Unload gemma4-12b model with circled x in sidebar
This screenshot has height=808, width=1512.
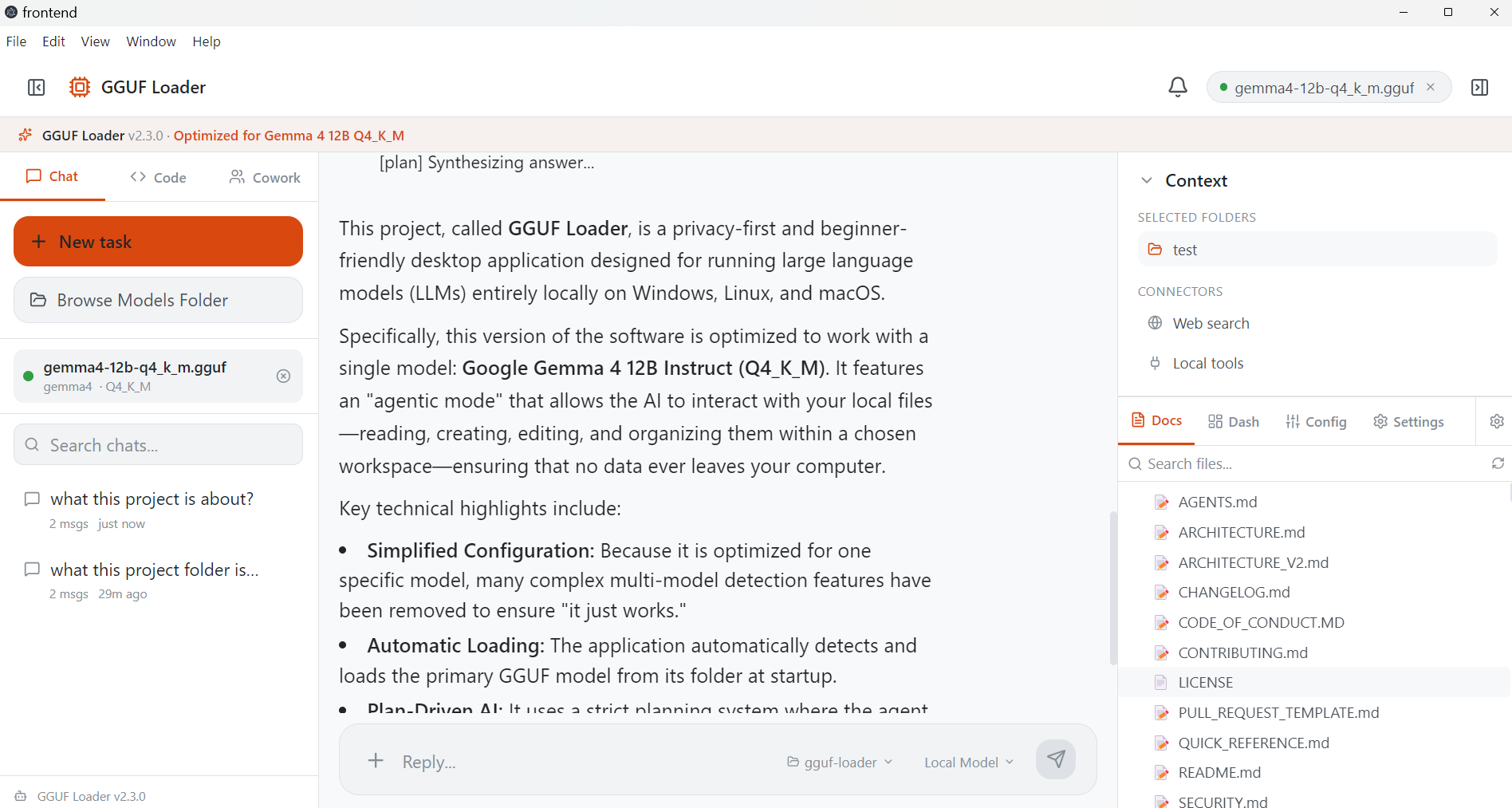(x=283, y=376)
